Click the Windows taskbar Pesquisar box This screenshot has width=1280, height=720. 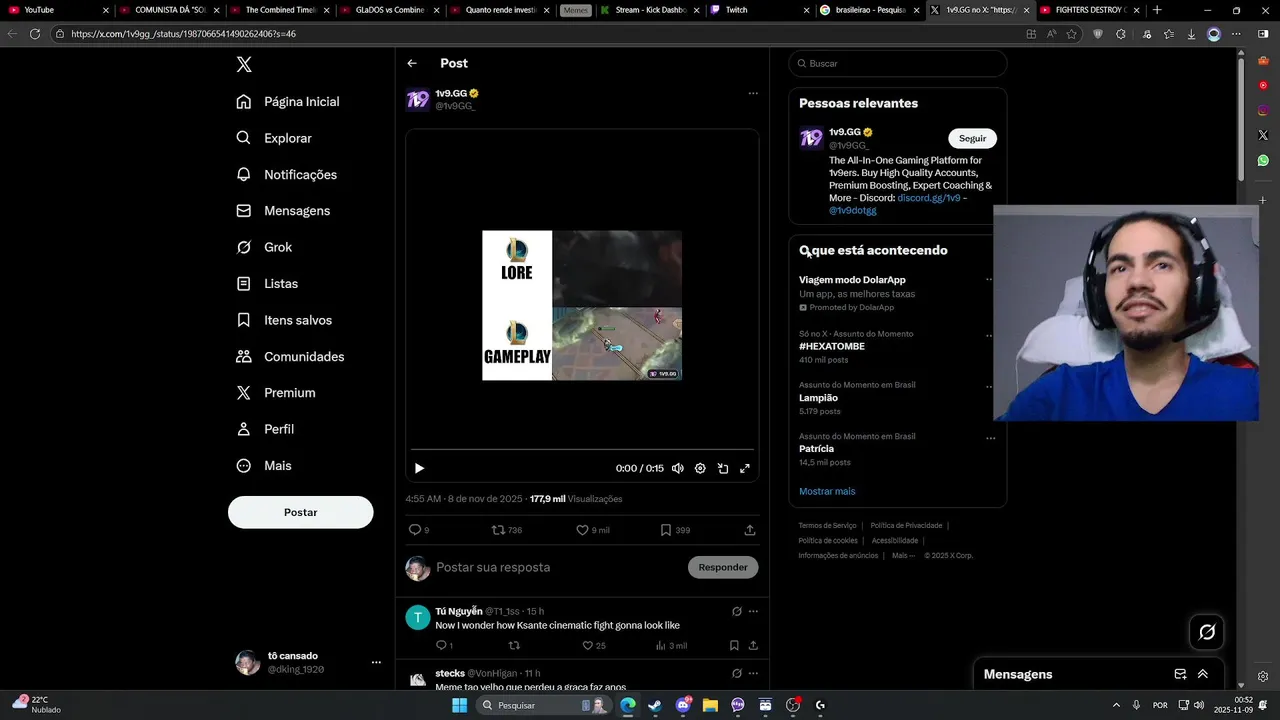[x=543, y=705]
